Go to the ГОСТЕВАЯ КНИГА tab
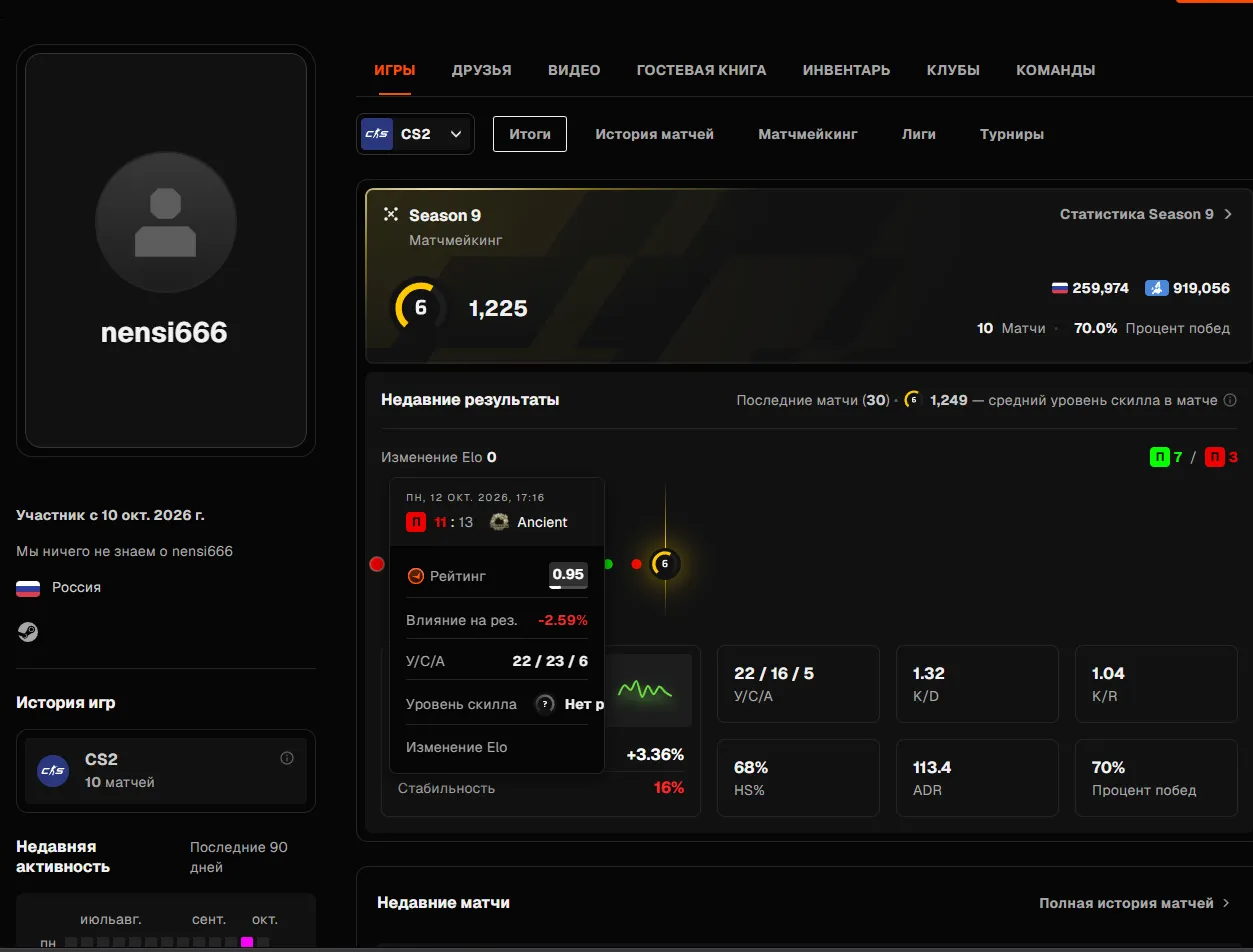The image size is (1253, 952). (x=701, y=70)
